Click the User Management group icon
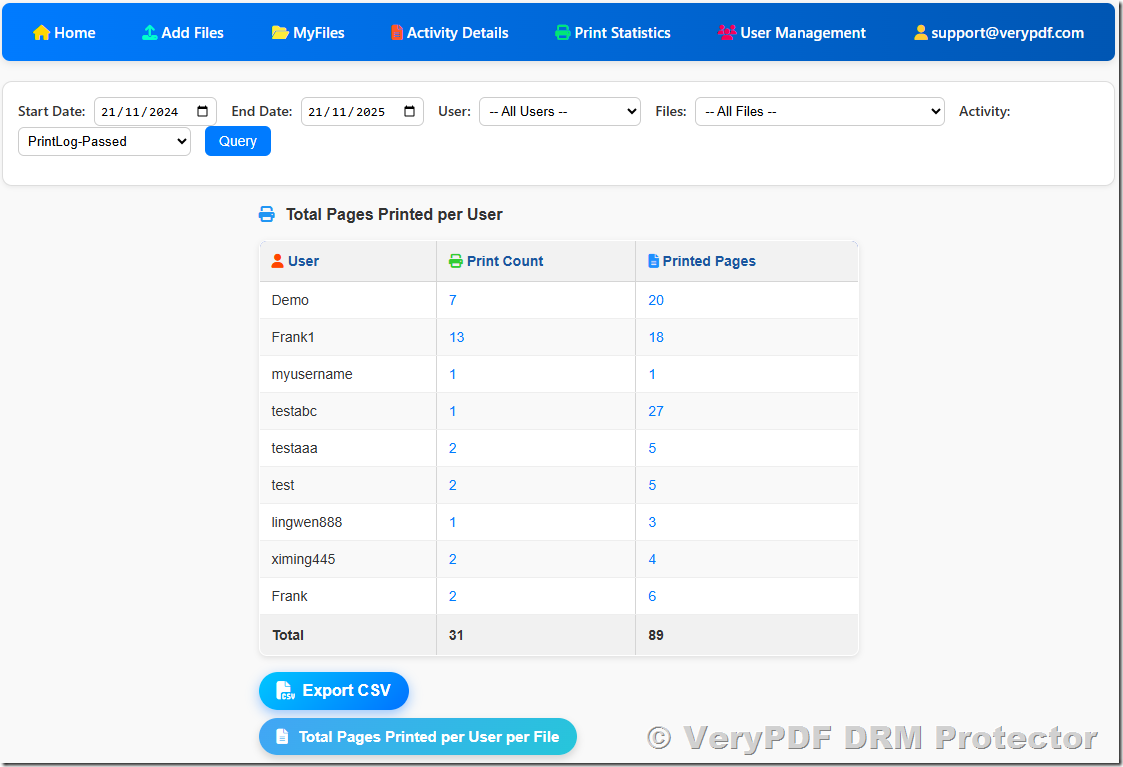 [725, 32]
